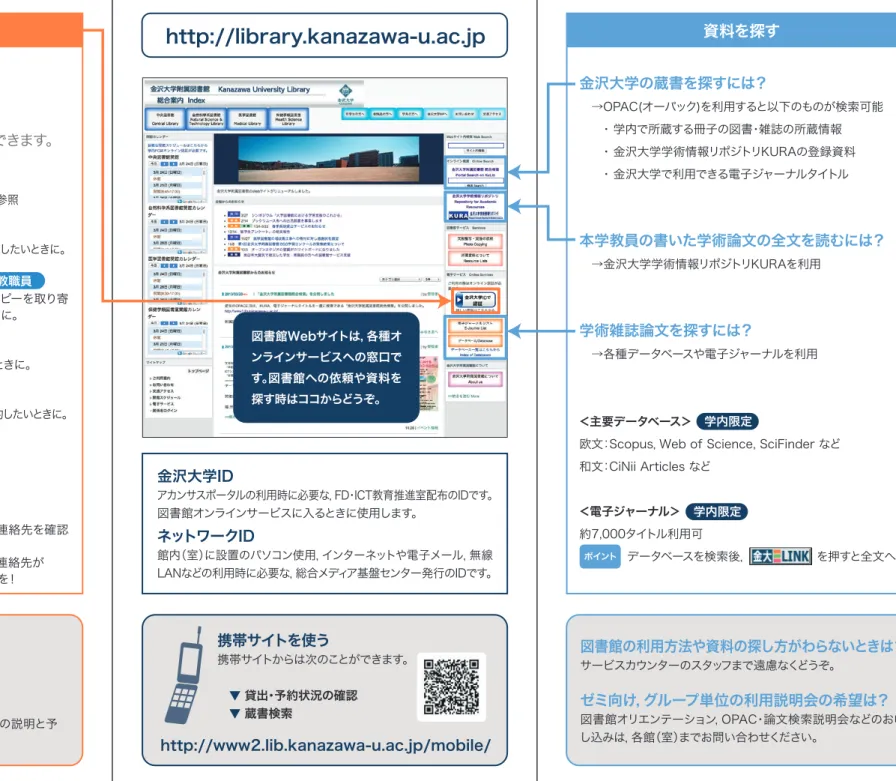Select the Central Library tab in screenshot
Image resolution: width=896 pixels, height=781 pixels.
point(165,119)
